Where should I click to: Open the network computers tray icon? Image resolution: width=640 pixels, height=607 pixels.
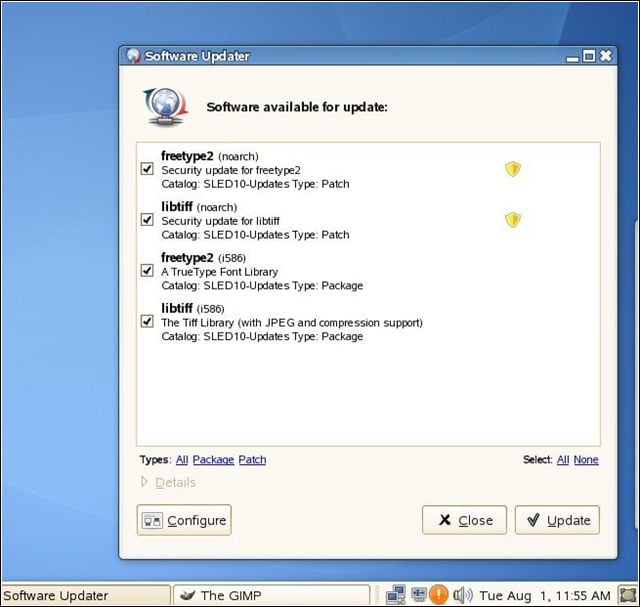click(x=396, y=595)
